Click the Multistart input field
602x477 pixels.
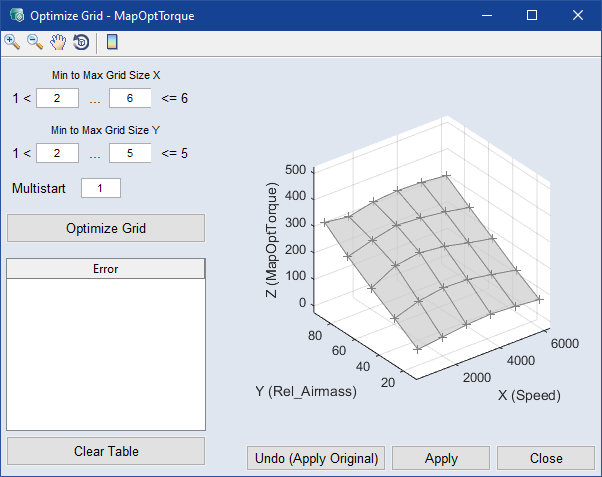[x=100, y=188]
